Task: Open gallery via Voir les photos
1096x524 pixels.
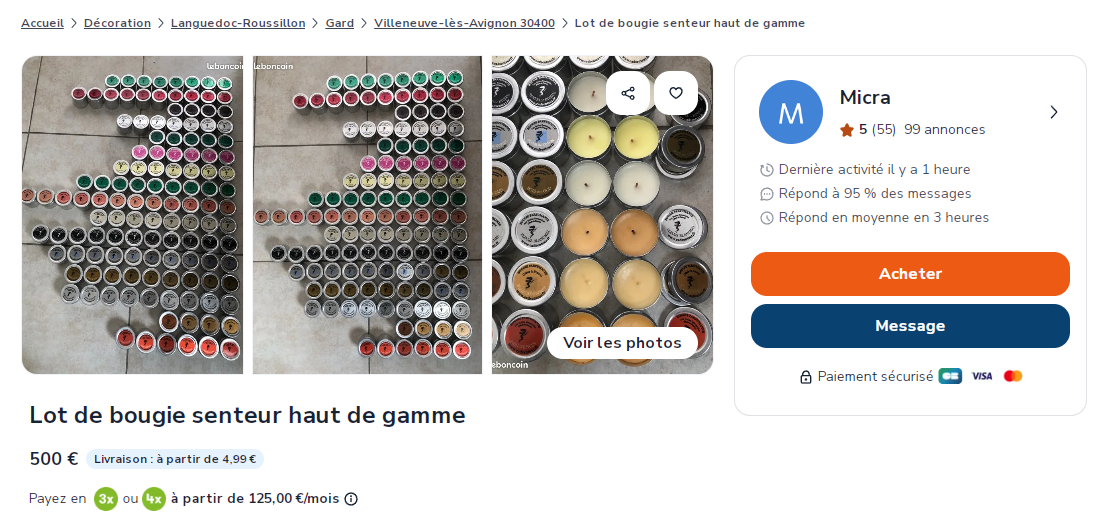Action: coord(622,342)
